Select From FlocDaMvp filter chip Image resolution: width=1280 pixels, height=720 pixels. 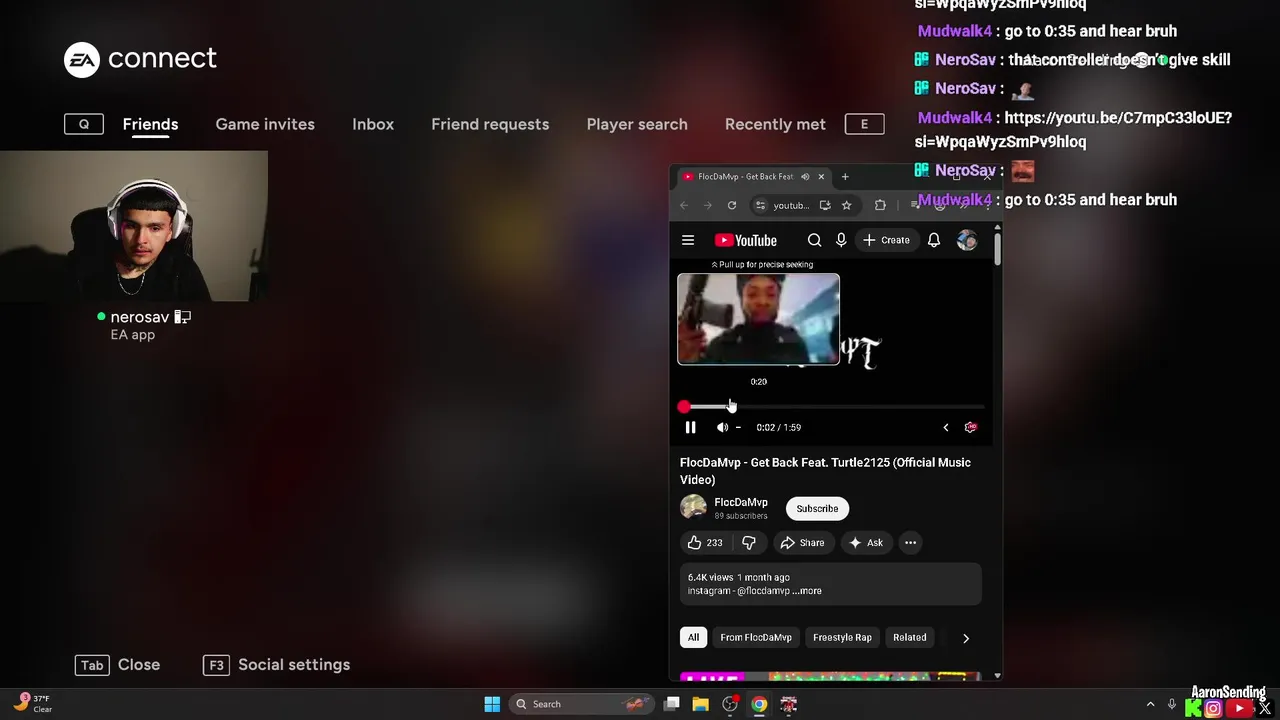[x=756, y=637]
